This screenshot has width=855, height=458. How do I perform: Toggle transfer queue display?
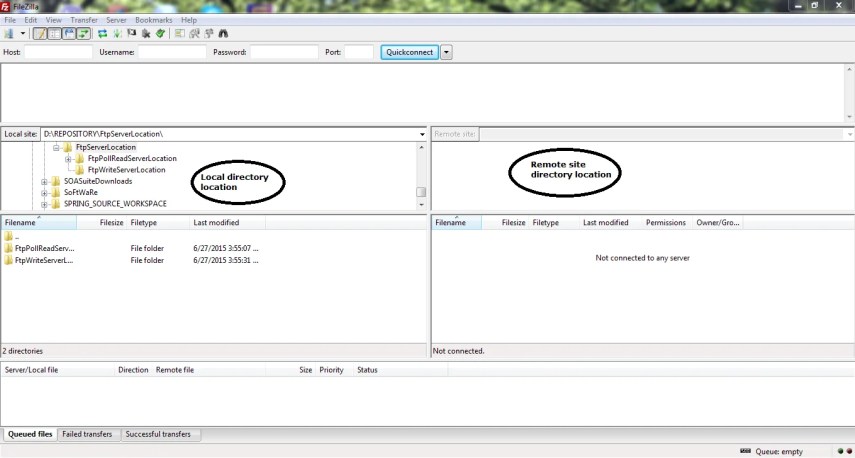(x=83, y=34)
